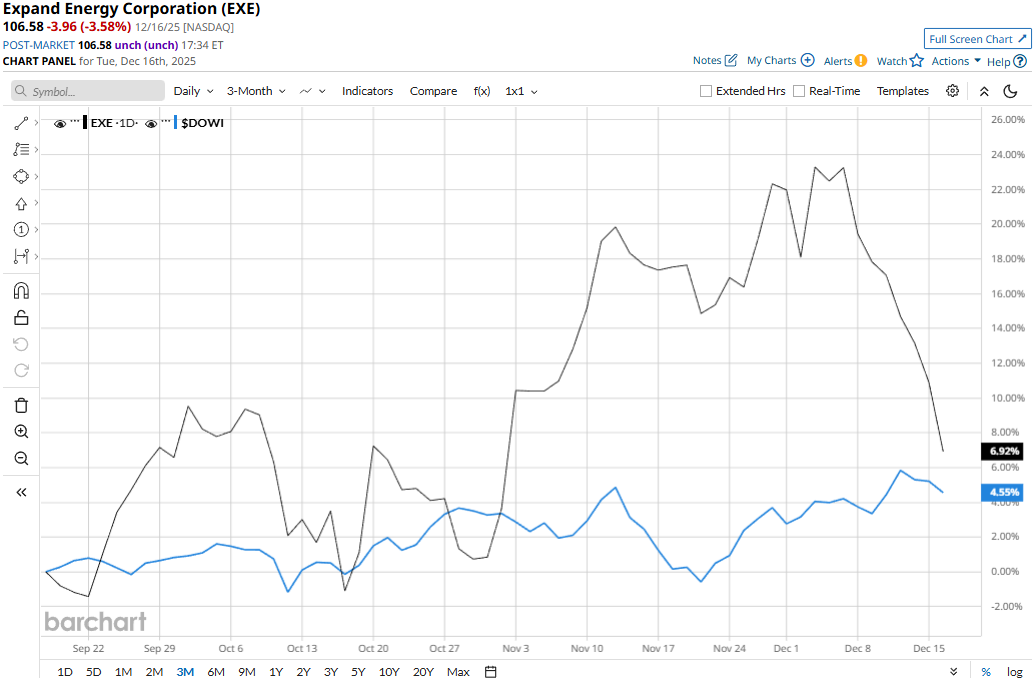Collapse the drawing tools sidebar

point(21,492)
